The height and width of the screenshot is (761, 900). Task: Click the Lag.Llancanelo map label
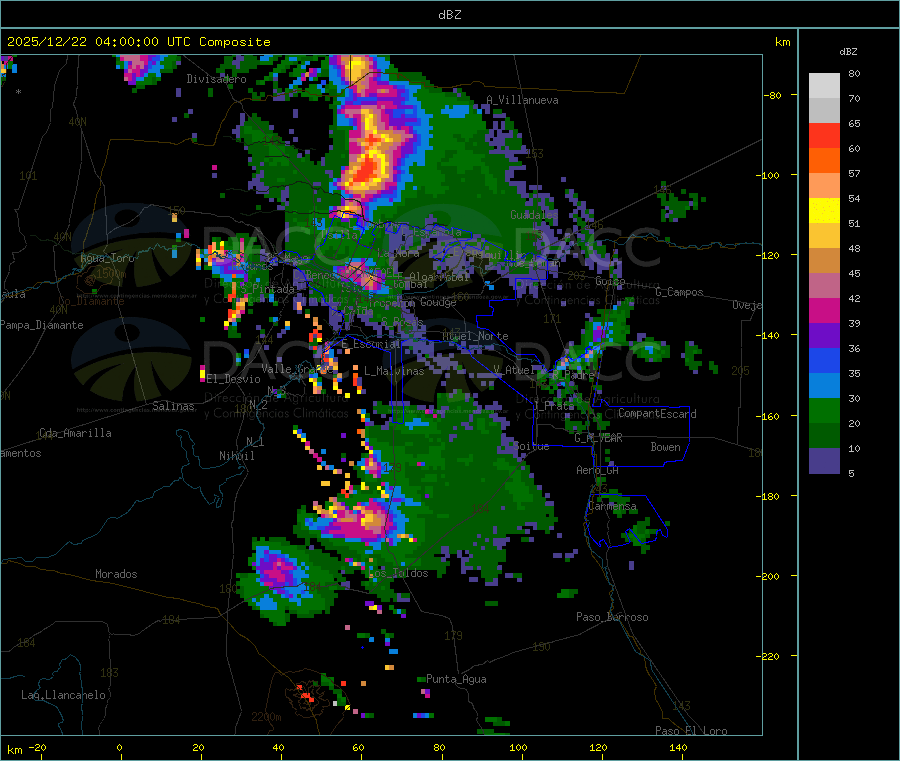pyautogui.click(x=64, y=695)
